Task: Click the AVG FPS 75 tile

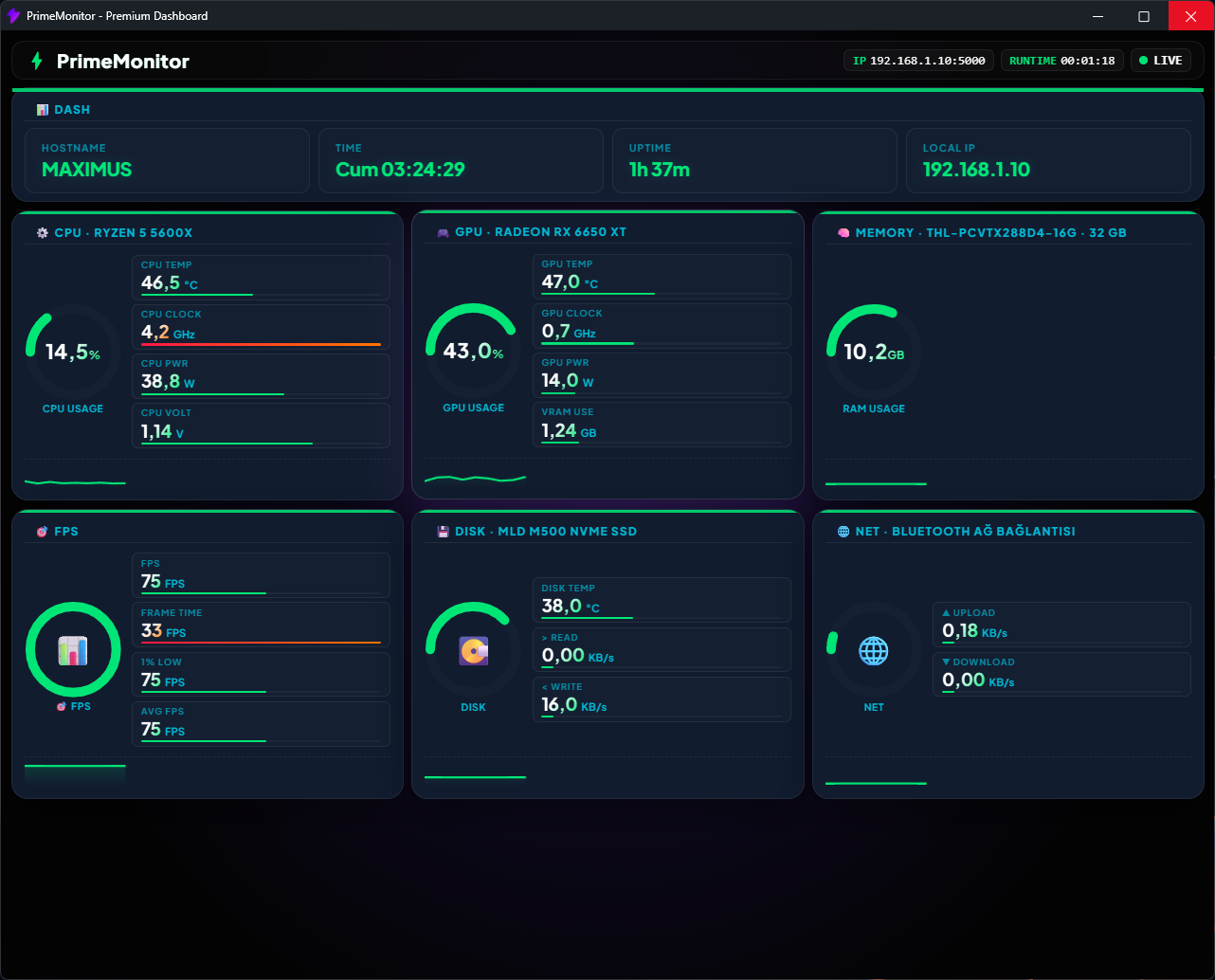Action: 261,724
